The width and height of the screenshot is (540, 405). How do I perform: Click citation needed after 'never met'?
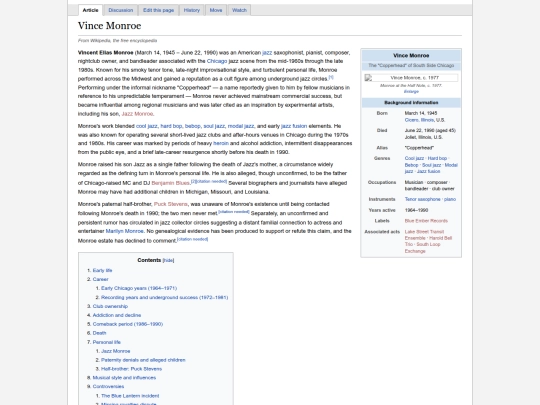(x=234, y=211)
